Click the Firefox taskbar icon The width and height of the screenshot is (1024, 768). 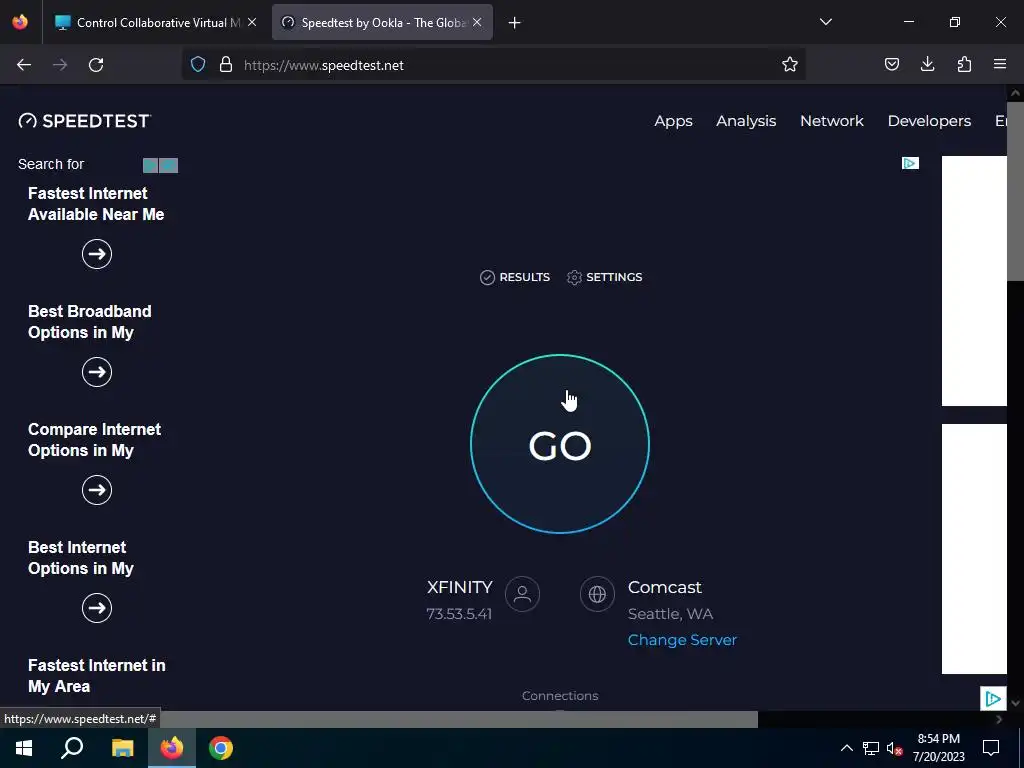pyautogui.click(x=172, y=748)
